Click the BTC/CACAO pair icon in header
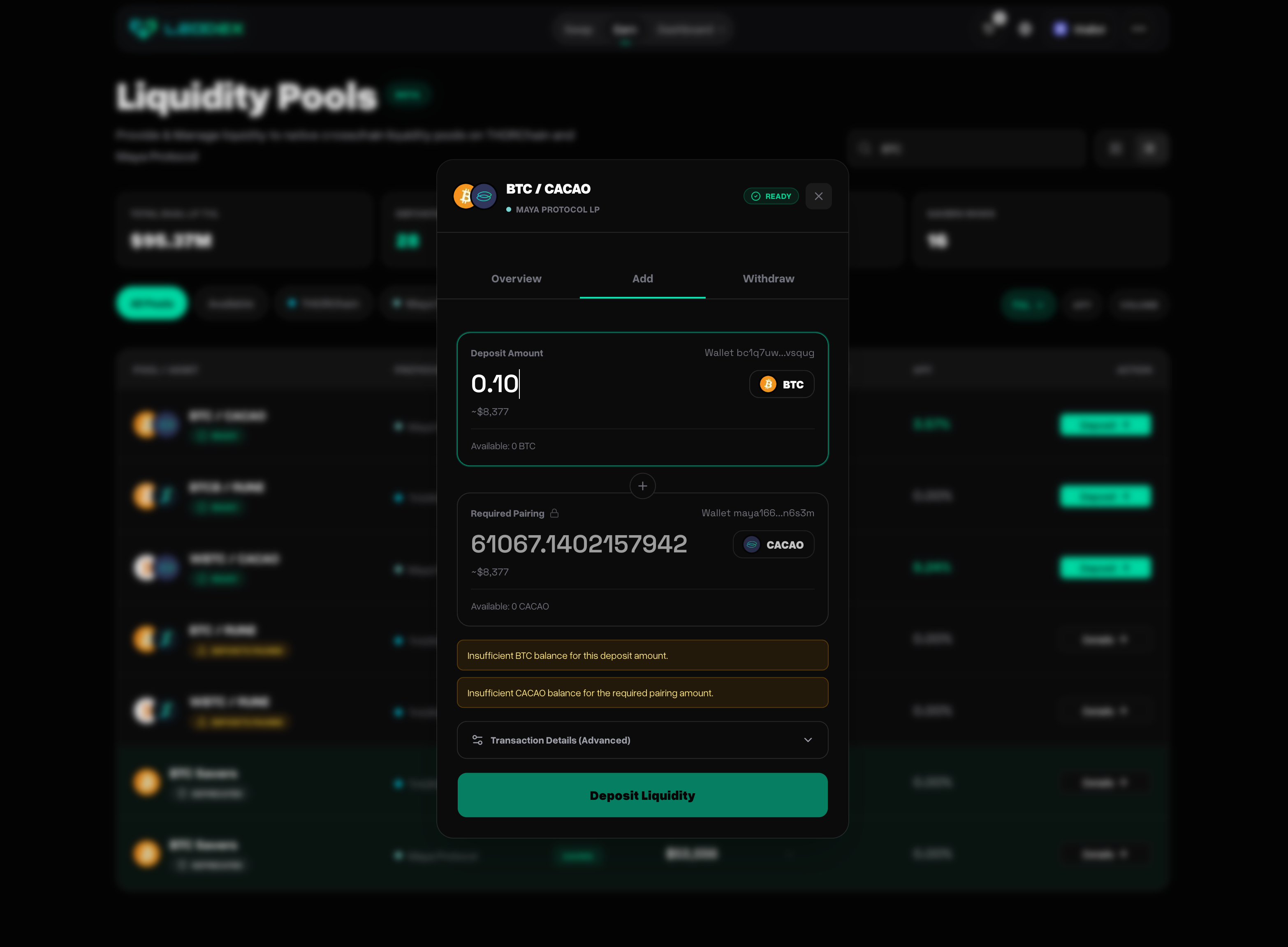Viewport: 1288px width, 947px height. (475, 196)
